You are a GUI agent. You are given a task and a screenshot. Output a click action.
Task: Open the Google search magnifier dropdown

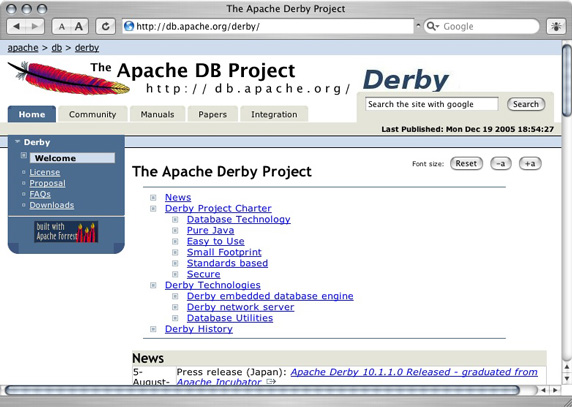tap(433, 26)
